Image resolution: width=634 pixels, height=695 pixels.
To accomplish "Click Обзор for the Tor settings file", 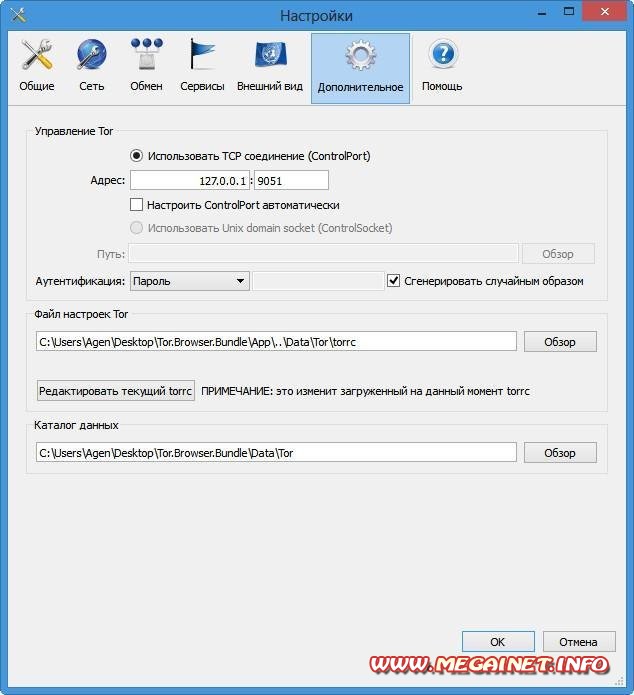I will [560, 342].
